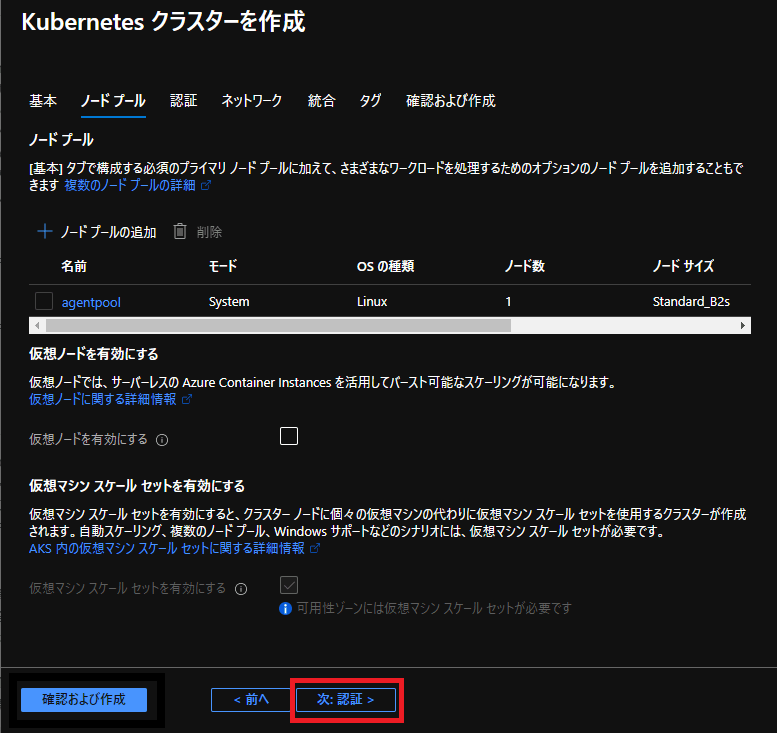Viewport: 777px width, 733px height.
Task: Click the 確認および作成 button at bottom
Action: pos(84,700)
